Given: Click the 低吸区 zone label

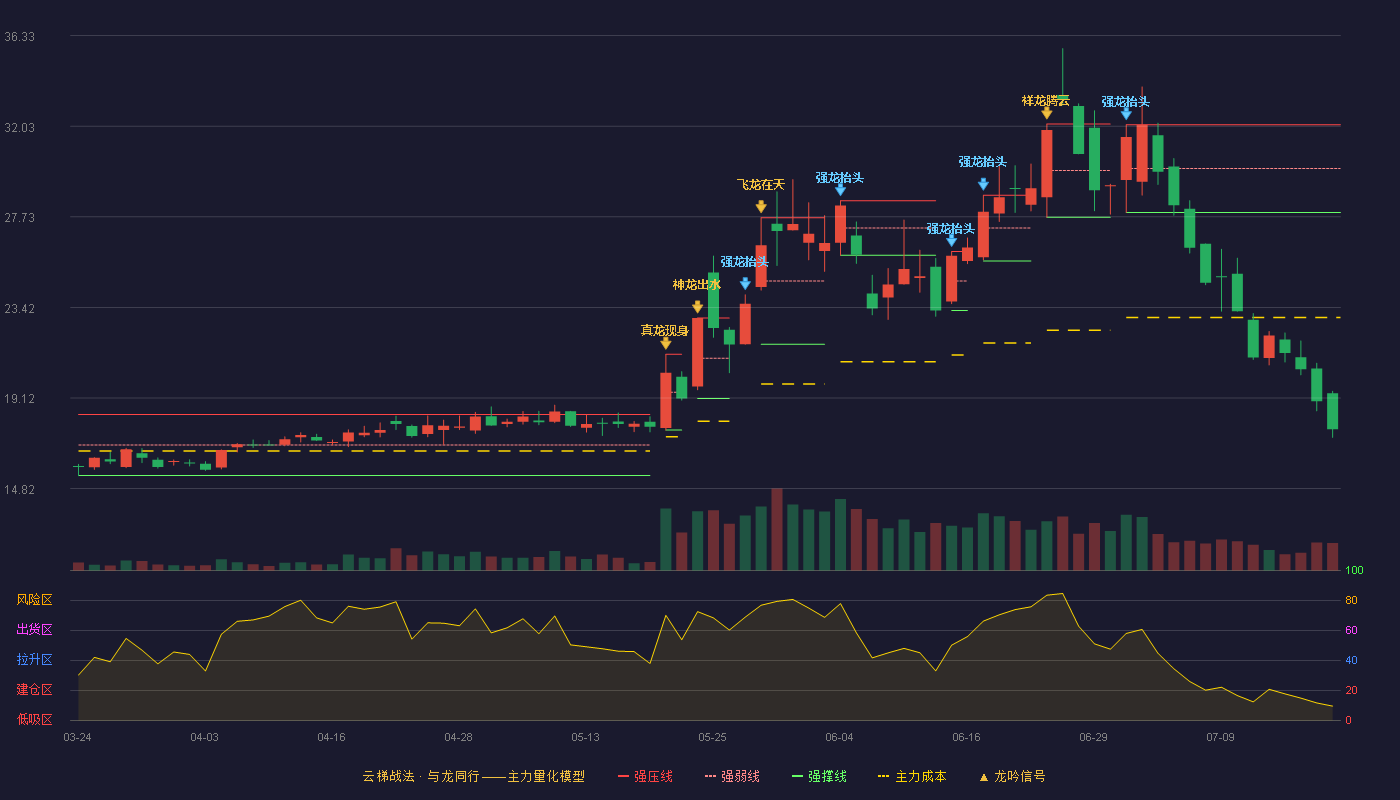Looking at the screenshot, I should click(34, 719).
